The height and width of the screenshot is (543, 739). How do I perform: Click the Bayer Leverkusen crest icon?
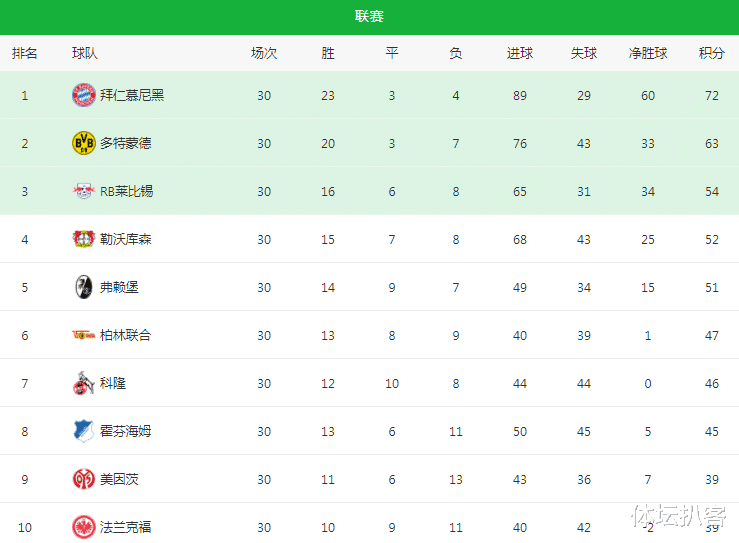(x=84, y=239)
